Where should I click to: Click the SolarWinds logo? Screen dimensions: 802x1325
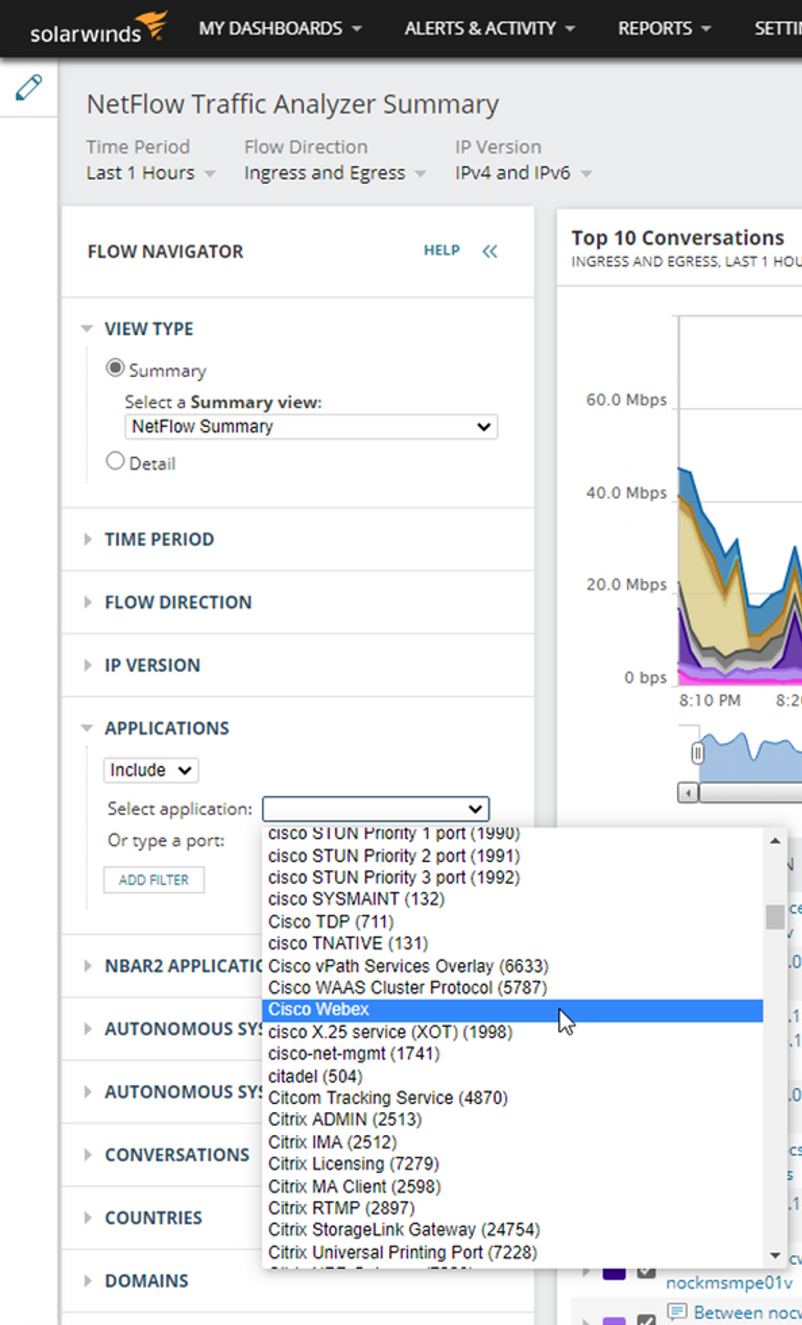tap(98, 28)
